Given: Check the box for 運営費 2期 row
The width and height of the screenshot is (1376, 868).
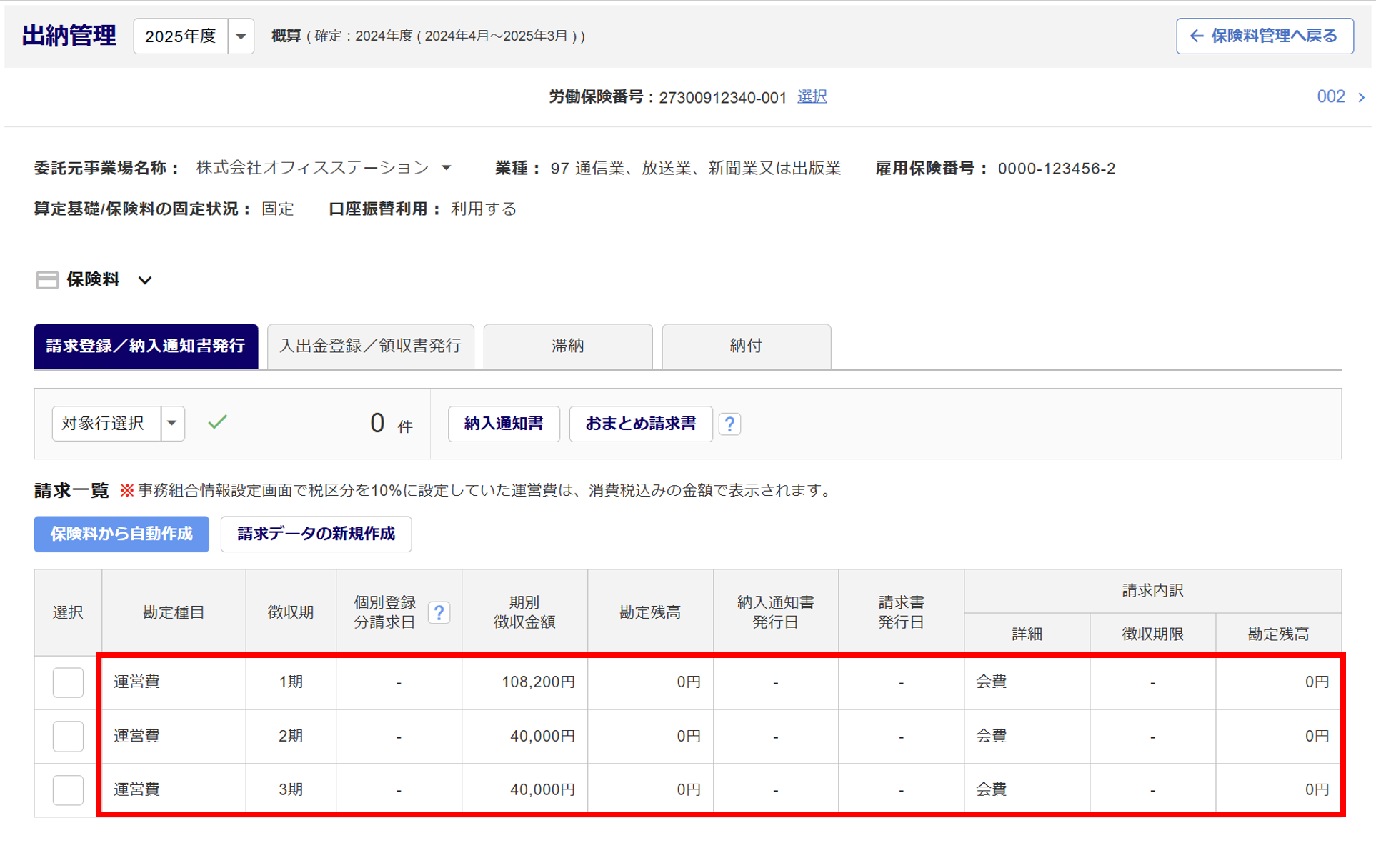Looking at the screenshot, I should [x=68, y=736].
